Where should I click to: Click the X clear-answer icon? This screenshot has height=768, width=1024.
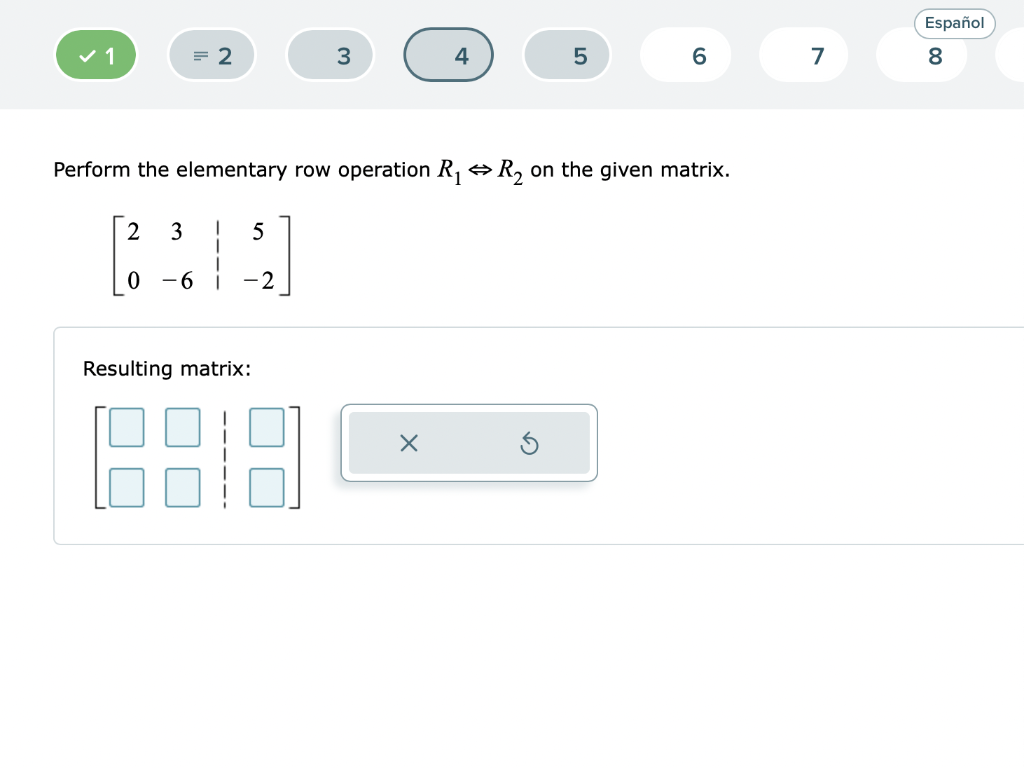tap(408, 443)
